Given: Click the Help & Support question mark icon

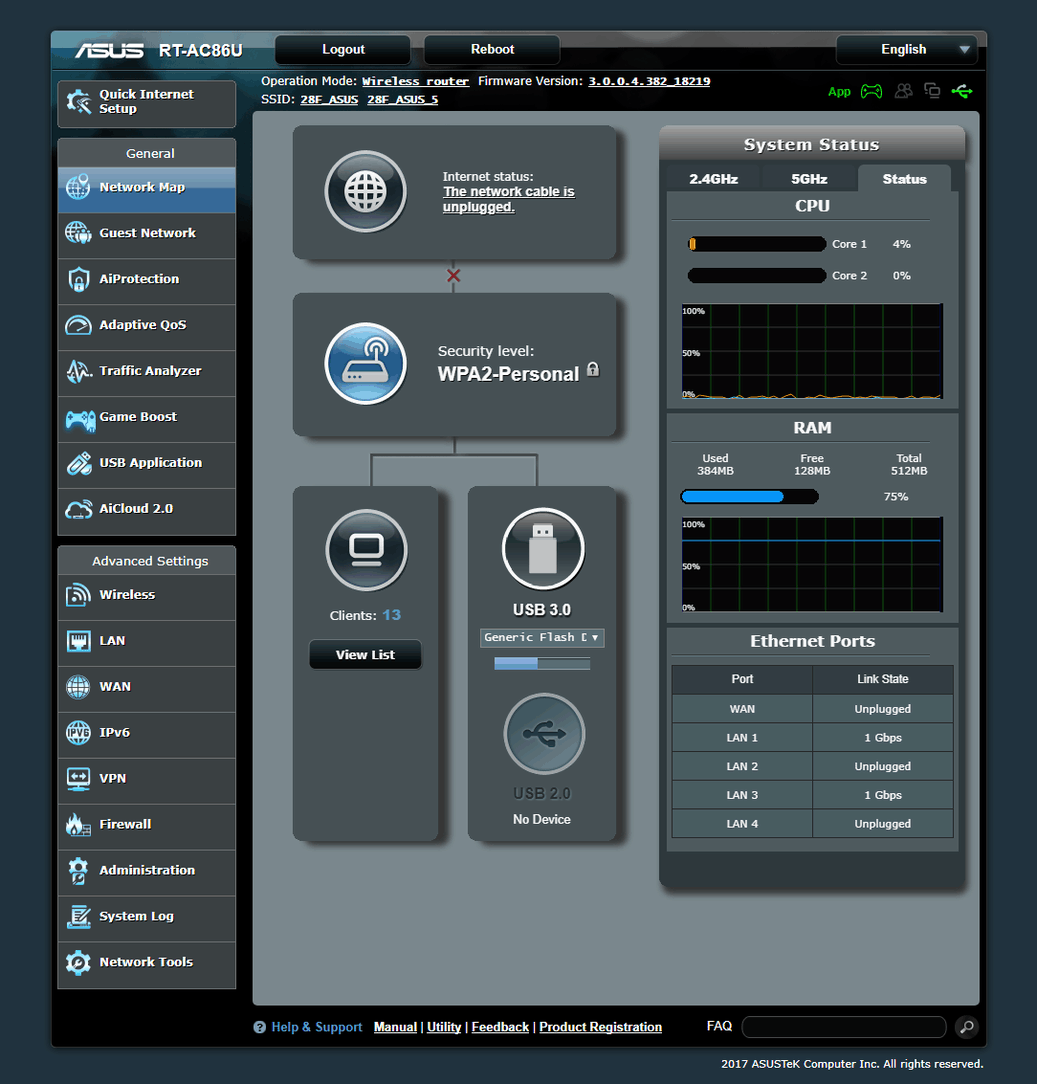Looking at the screenshot, I should click(x=259, y=1027).
